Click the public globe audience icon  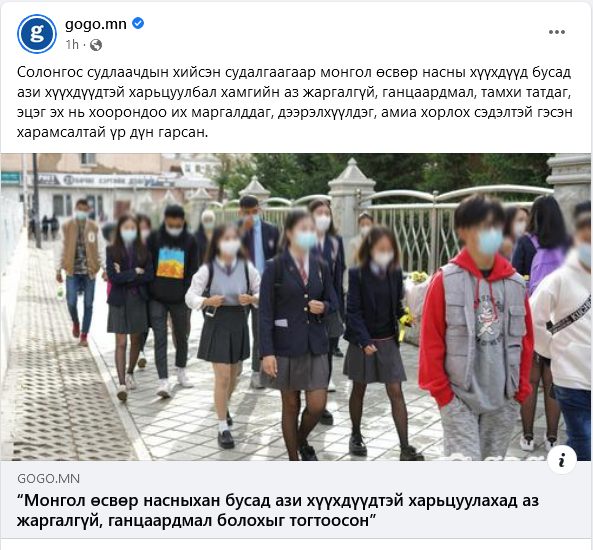(96, 45)
